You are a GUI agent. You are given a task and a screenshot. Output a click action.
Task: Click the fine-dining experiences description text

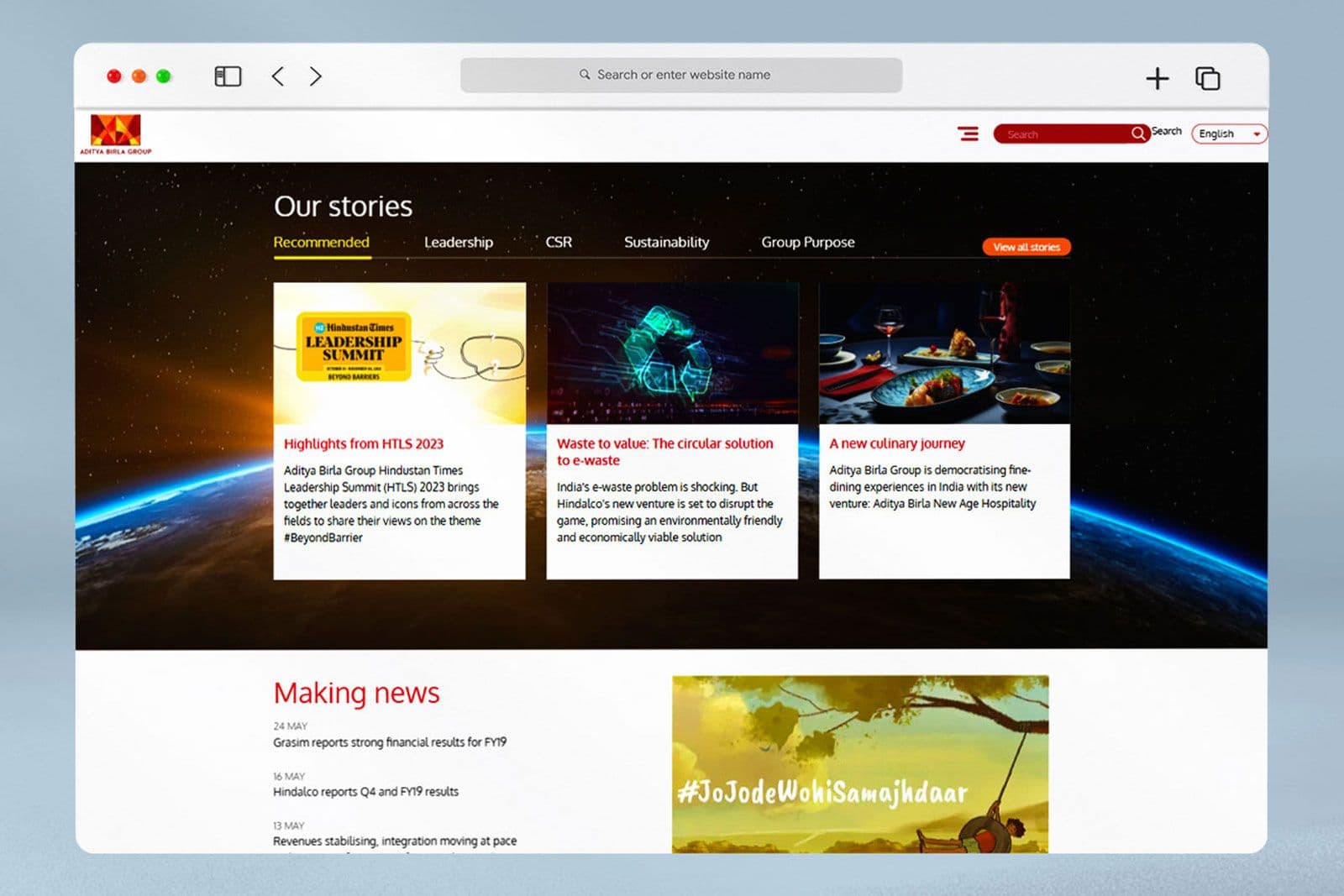(x=932, y=487)
